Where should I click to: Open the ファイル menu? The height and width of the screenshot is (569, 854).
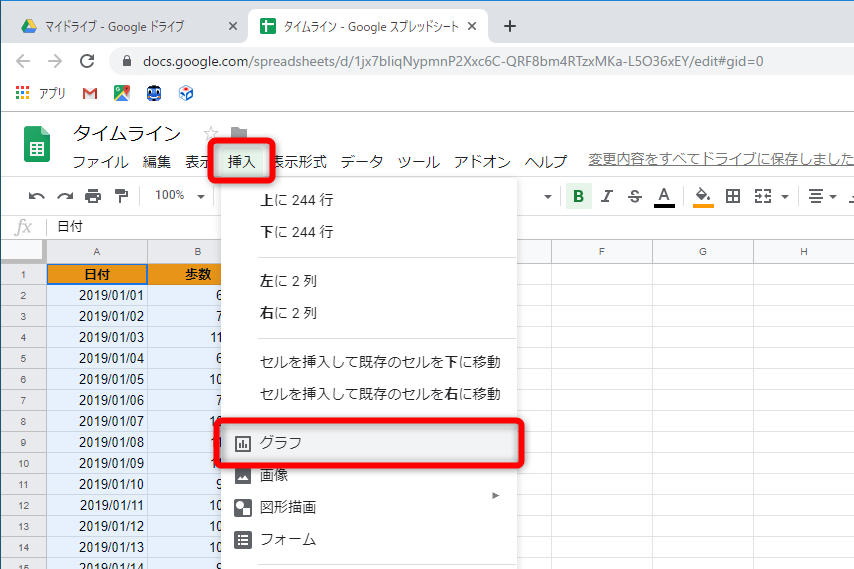(x=101, y=162)
